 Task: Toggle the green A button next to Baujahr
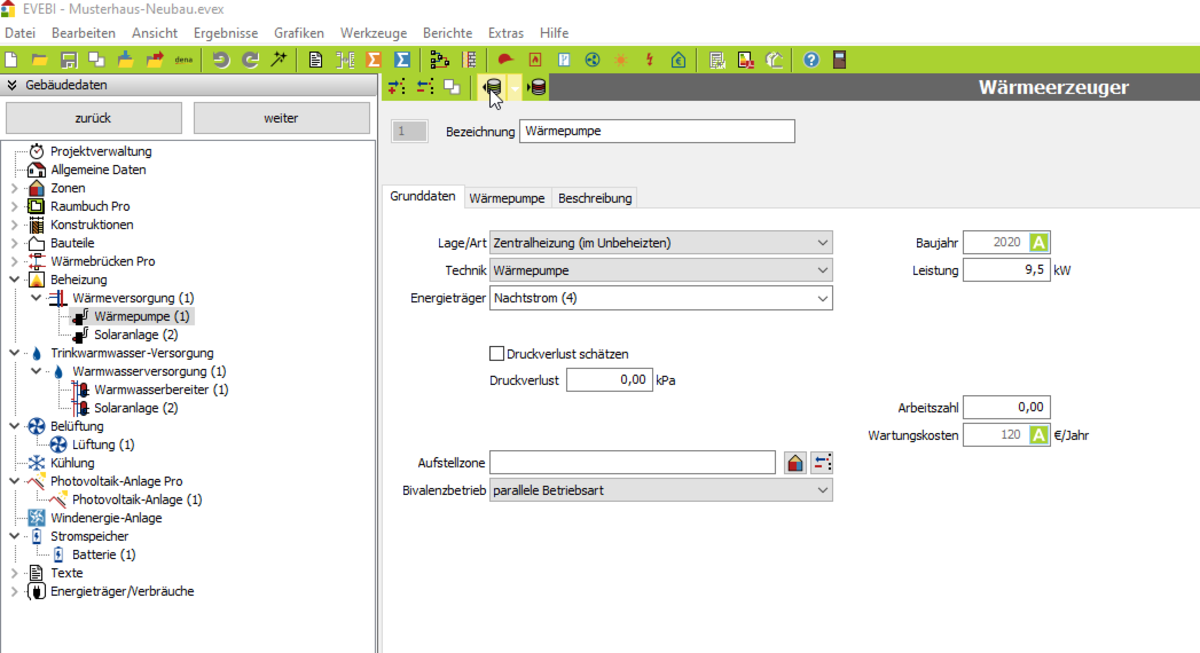[1039, 243]
